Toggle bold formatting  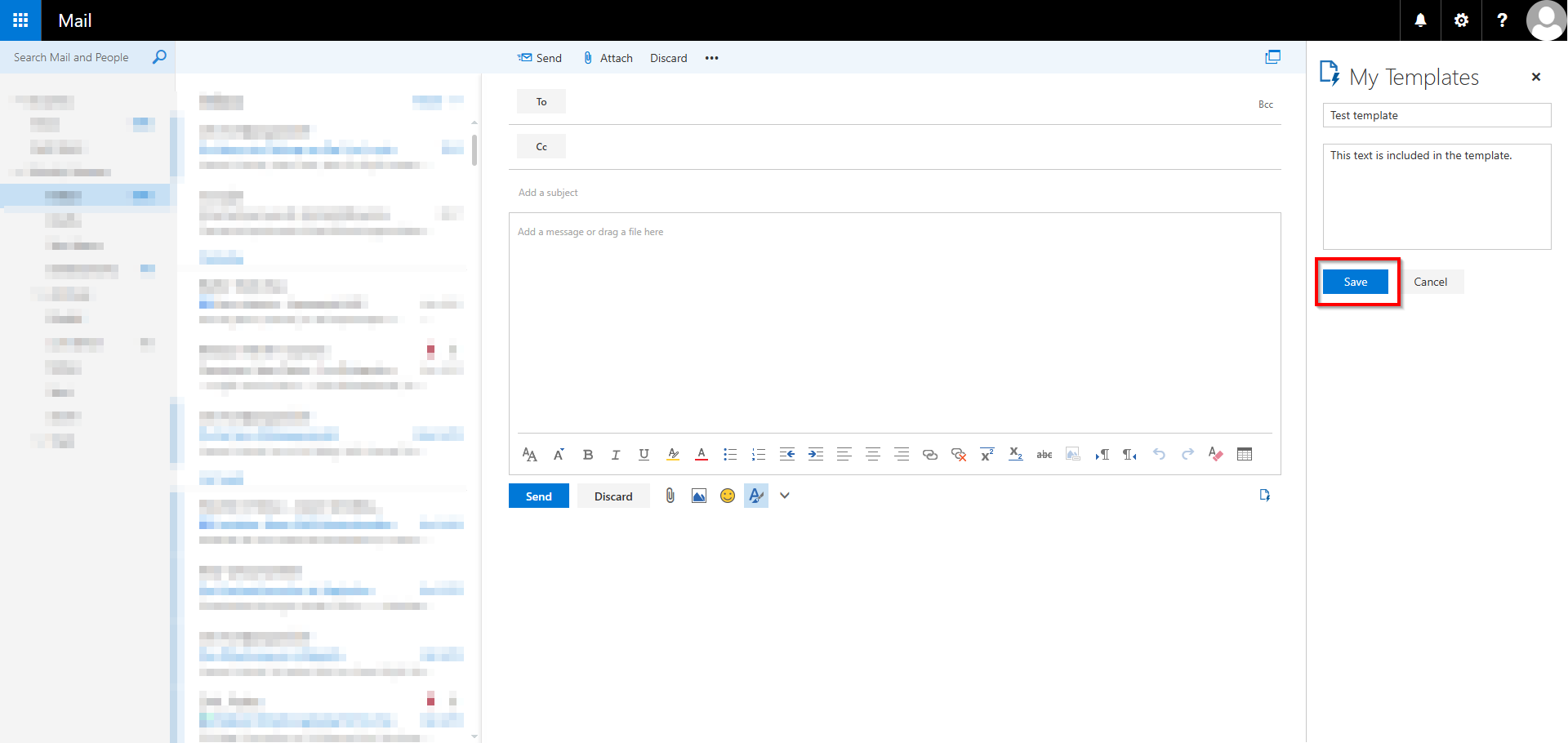(x=587, y=454)
